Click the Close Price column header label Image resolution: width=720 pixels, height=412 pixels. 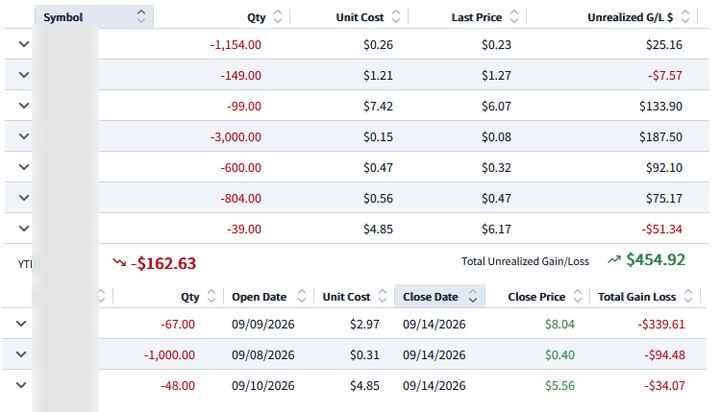click(x=536, y=297)
